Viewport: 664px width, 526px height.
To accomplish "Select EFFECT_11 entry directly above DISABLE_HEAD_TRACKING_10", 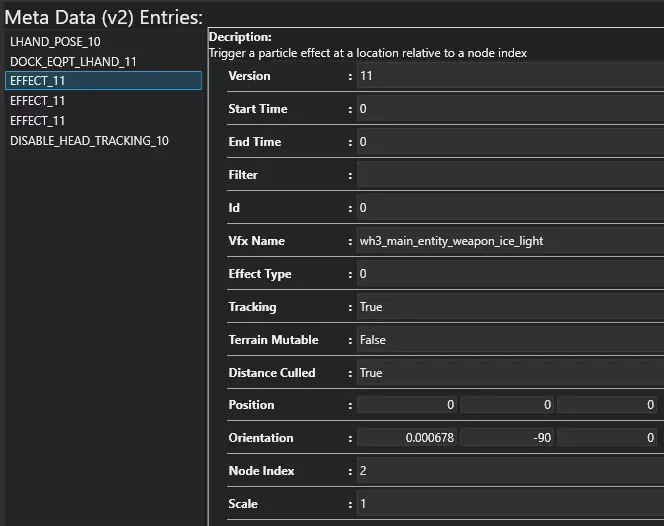I will click(x=38, y=121).
